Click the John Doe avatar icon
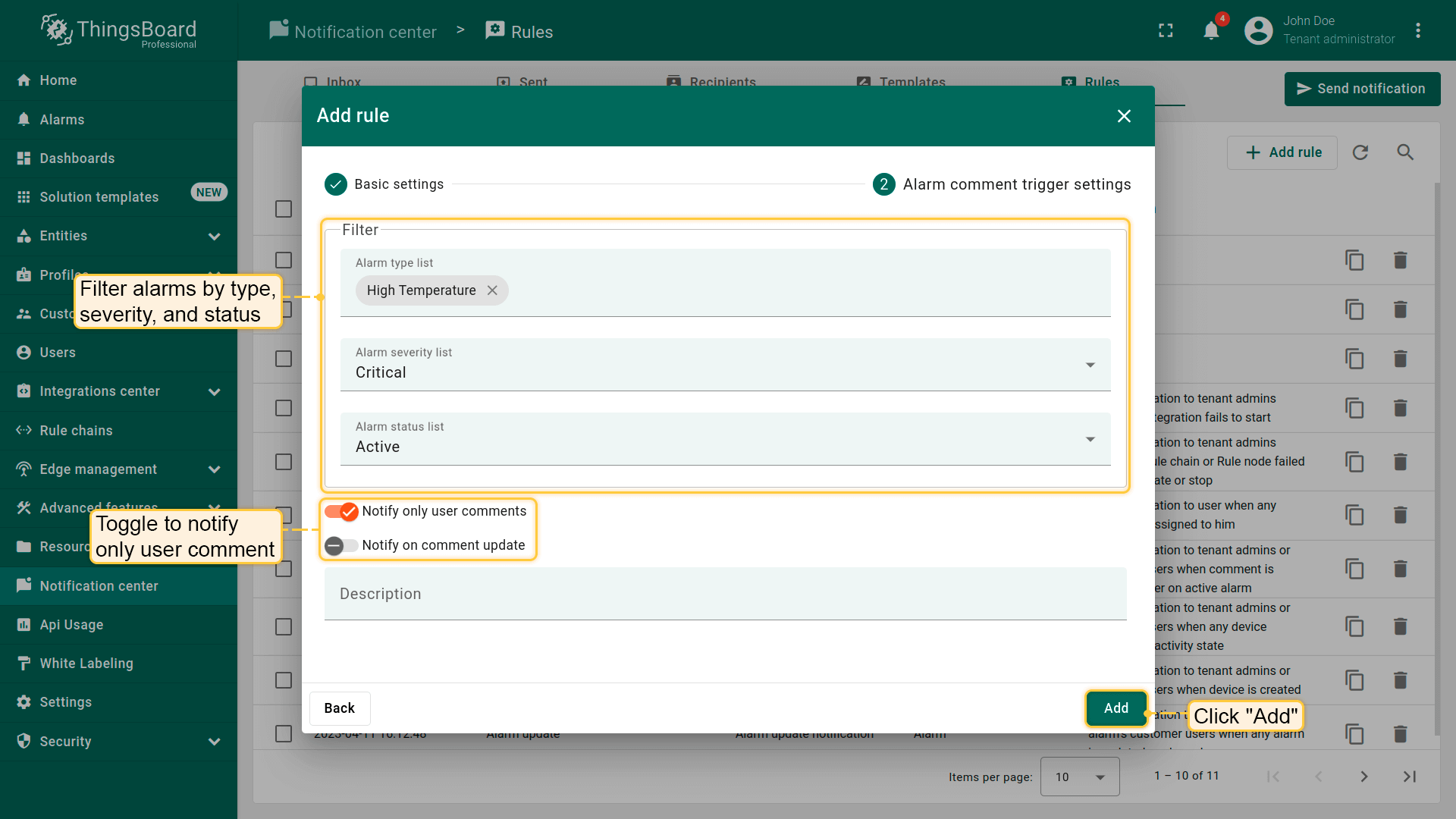The height and width of the screenshot is (819, 1456). point(1258,31)
